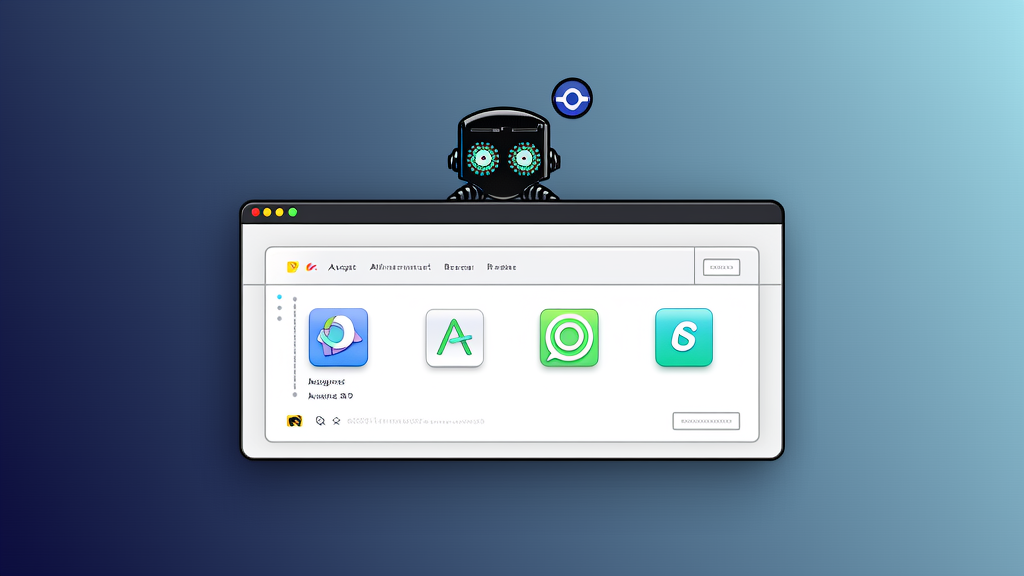1024x576 pixels.
Task: Launch the white app with green letter A
Action: (x=454, y=337)
